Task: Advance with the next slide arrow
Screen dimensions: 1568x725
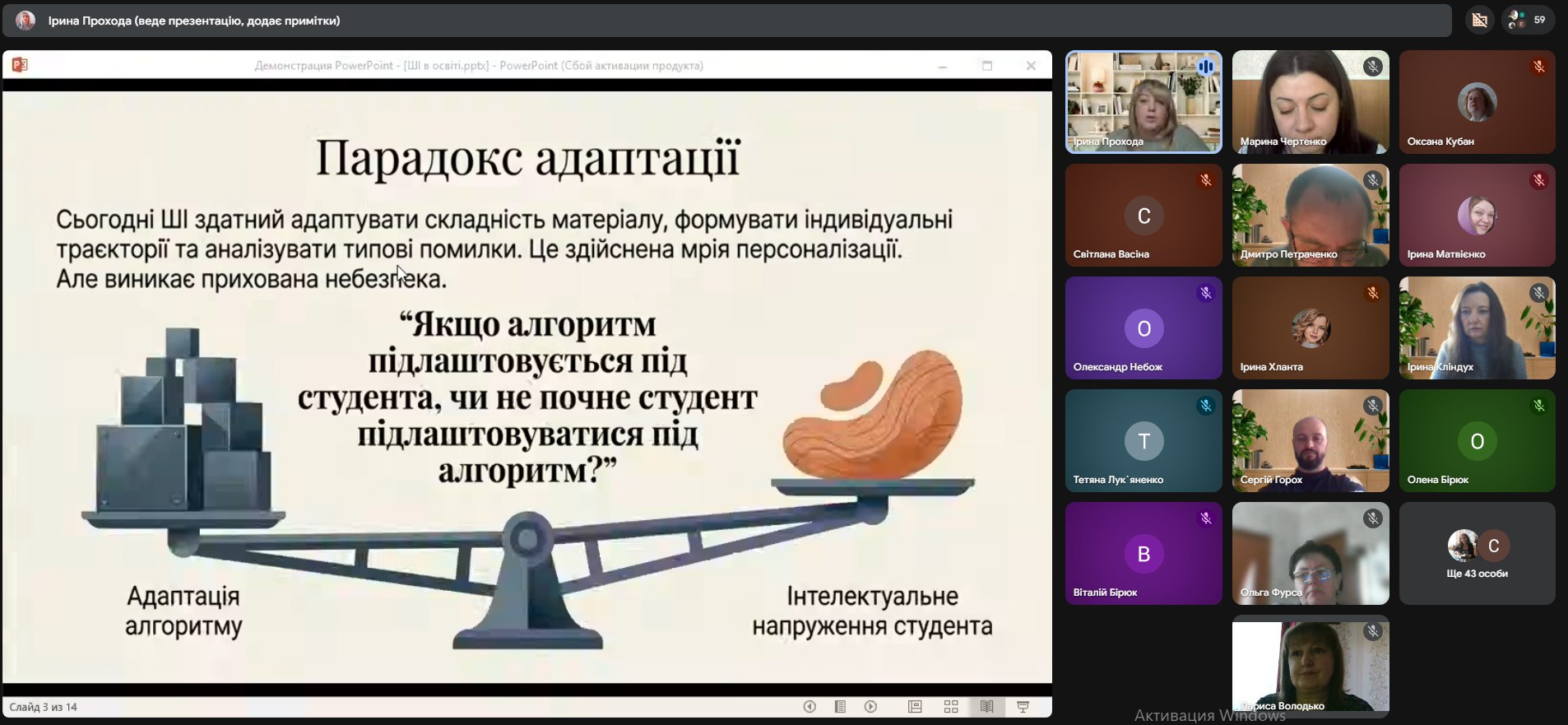Action: pyautogui.click(x=870, y=707)
